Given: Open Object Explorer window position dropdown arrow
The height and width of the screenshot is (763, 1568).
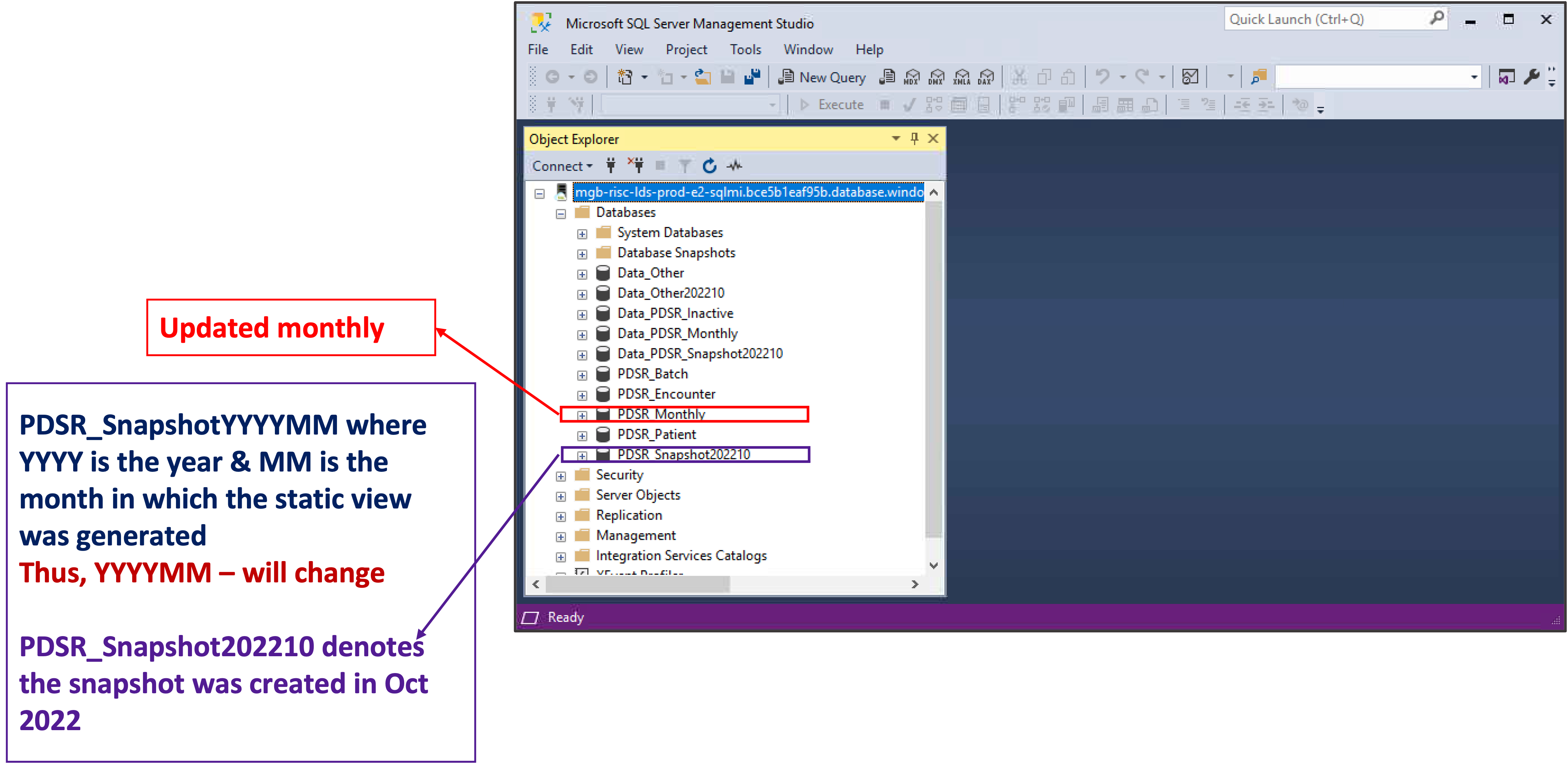Looking at the screenshot, I should click(896, 139).
